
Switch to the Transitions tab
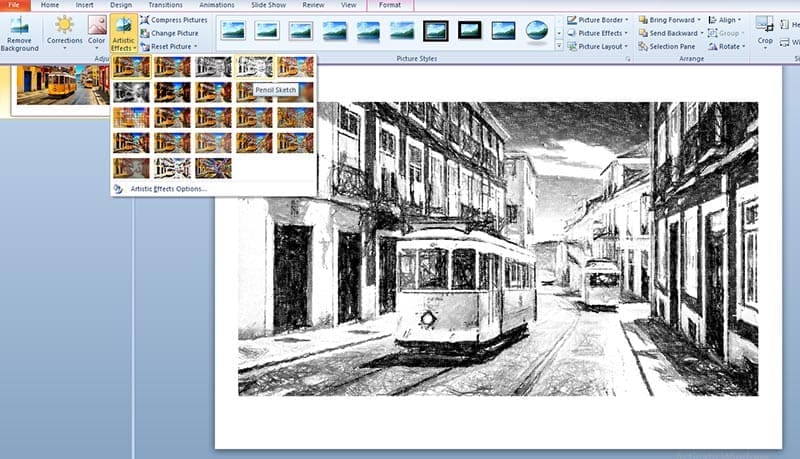(165, 5)
